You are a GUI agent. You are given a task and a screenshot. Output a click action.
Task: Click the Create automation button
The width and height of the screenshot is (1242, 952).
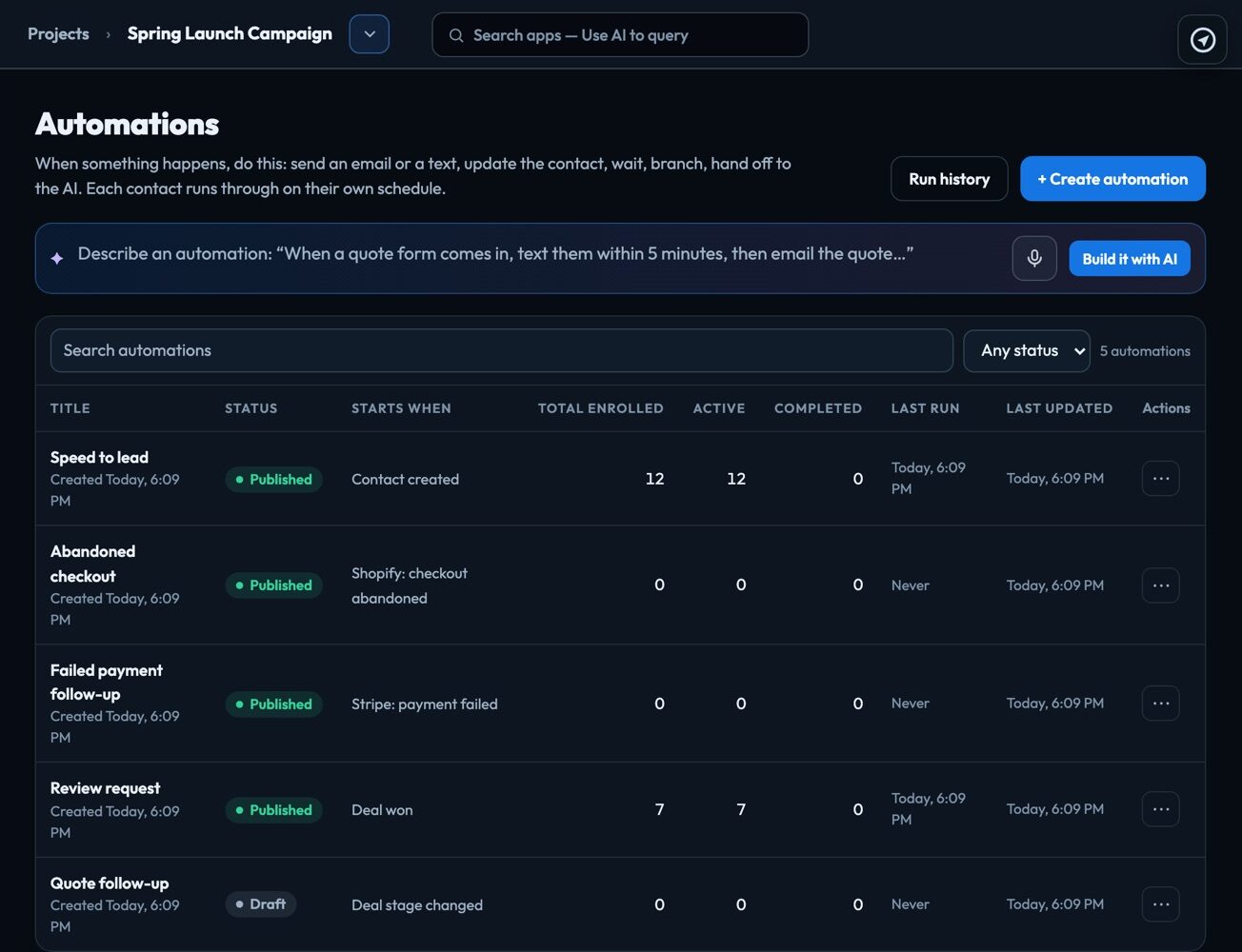[x=1112, y=179]
